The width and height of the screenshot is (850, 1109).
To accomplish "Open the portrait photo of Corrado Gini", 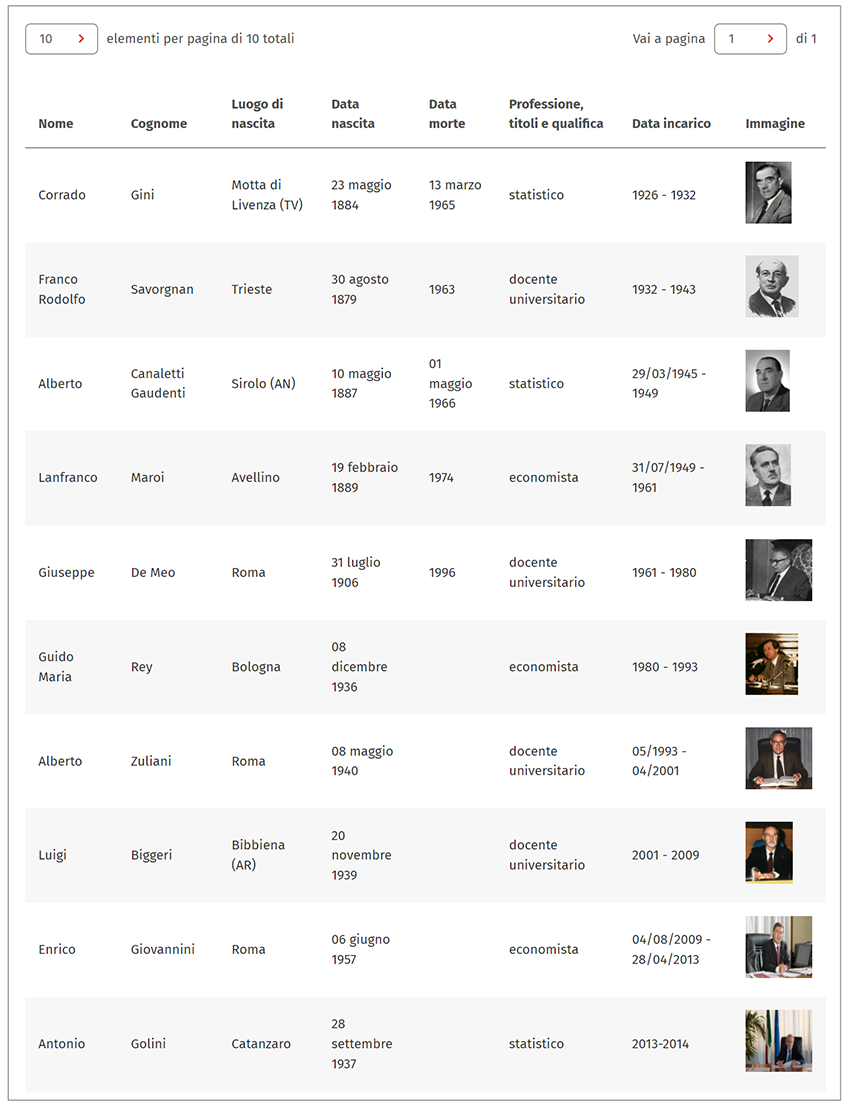I will [x=768, y=192].
